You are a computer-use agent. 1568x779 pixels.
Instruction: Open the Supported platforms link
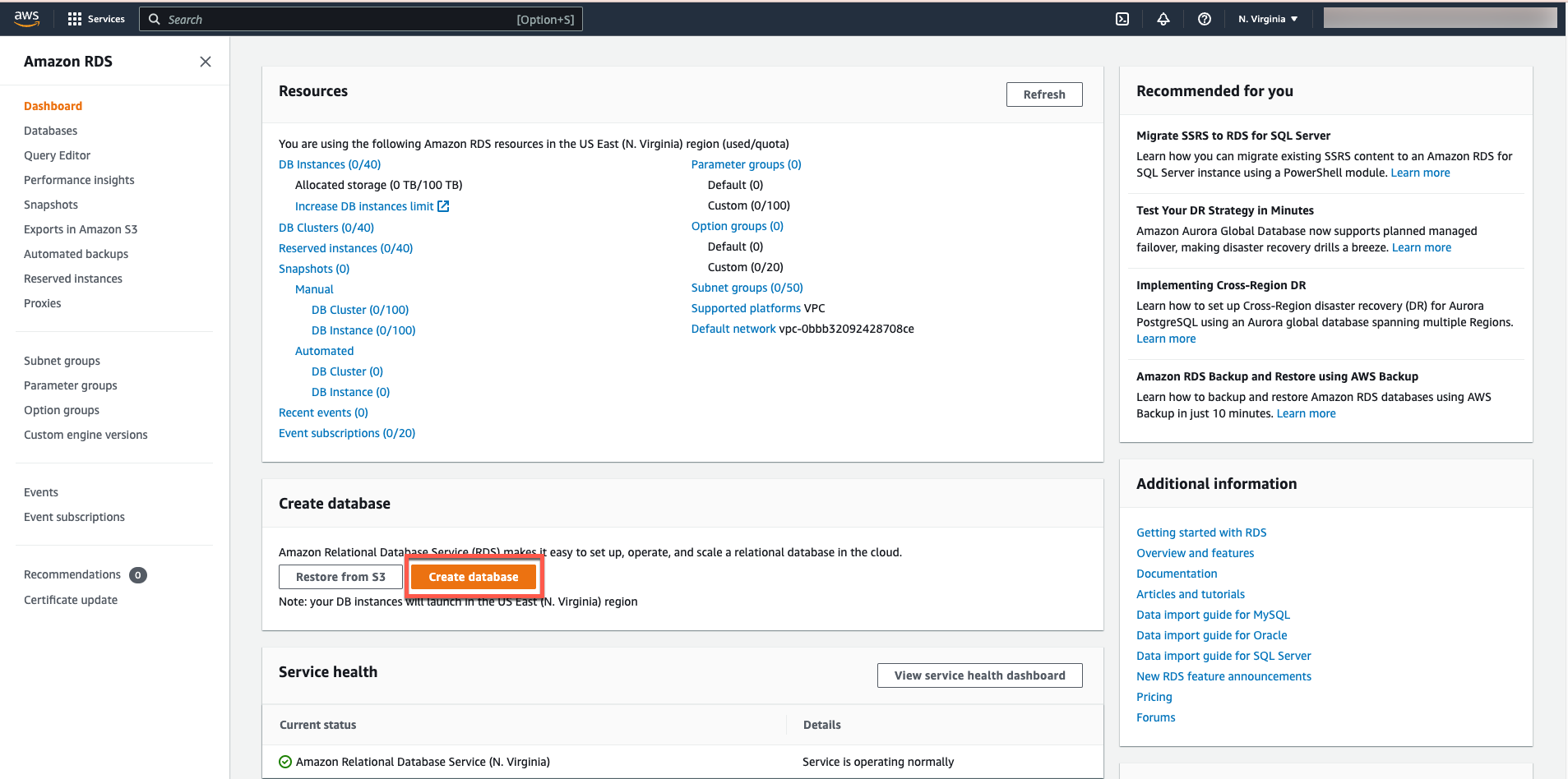[746, 308]
